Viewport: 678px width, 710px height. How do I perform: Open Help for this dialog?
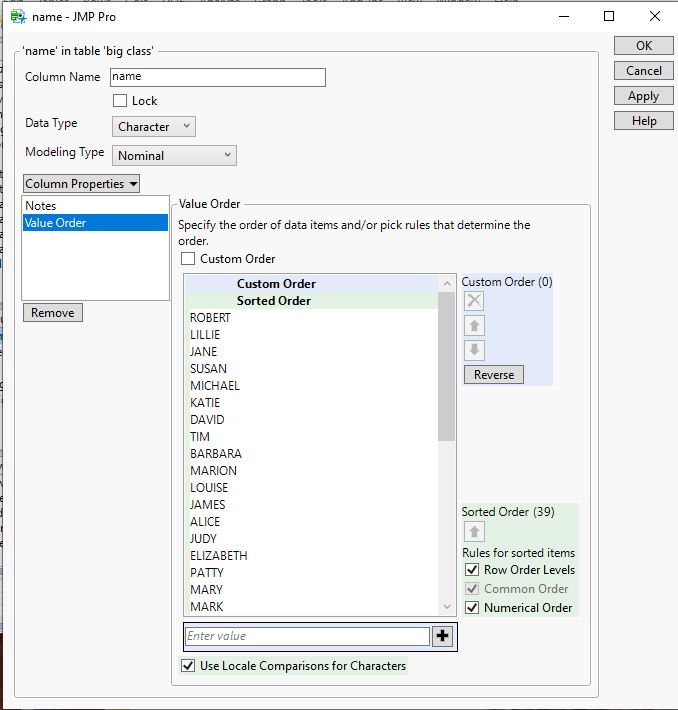[x=644, y=121]
